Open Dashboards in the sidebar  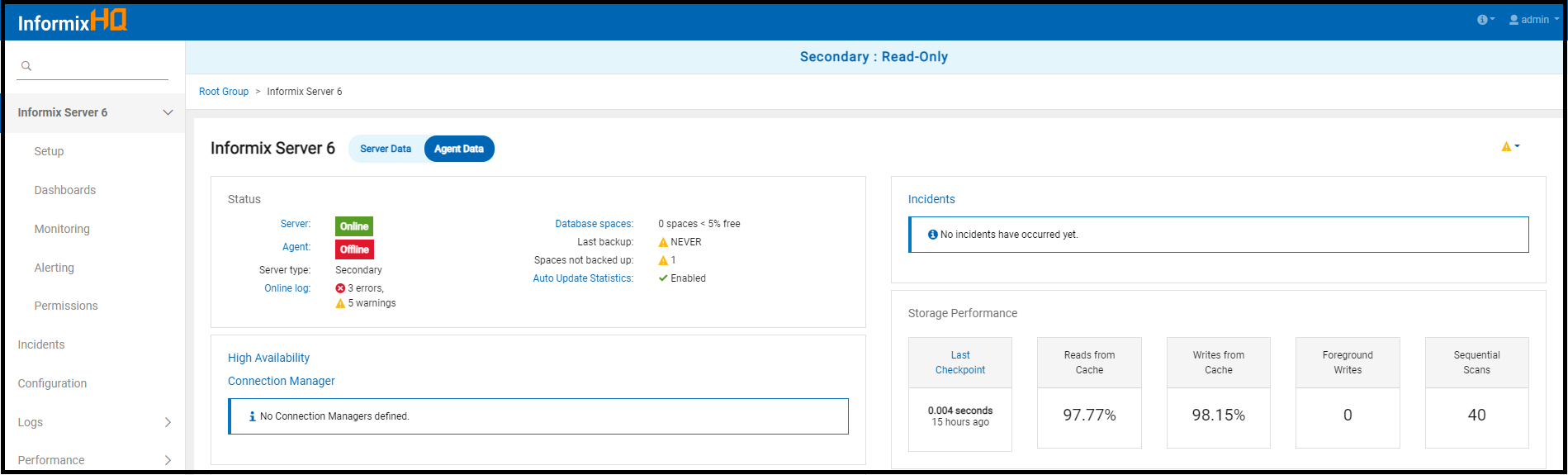(x=65, y=190)
